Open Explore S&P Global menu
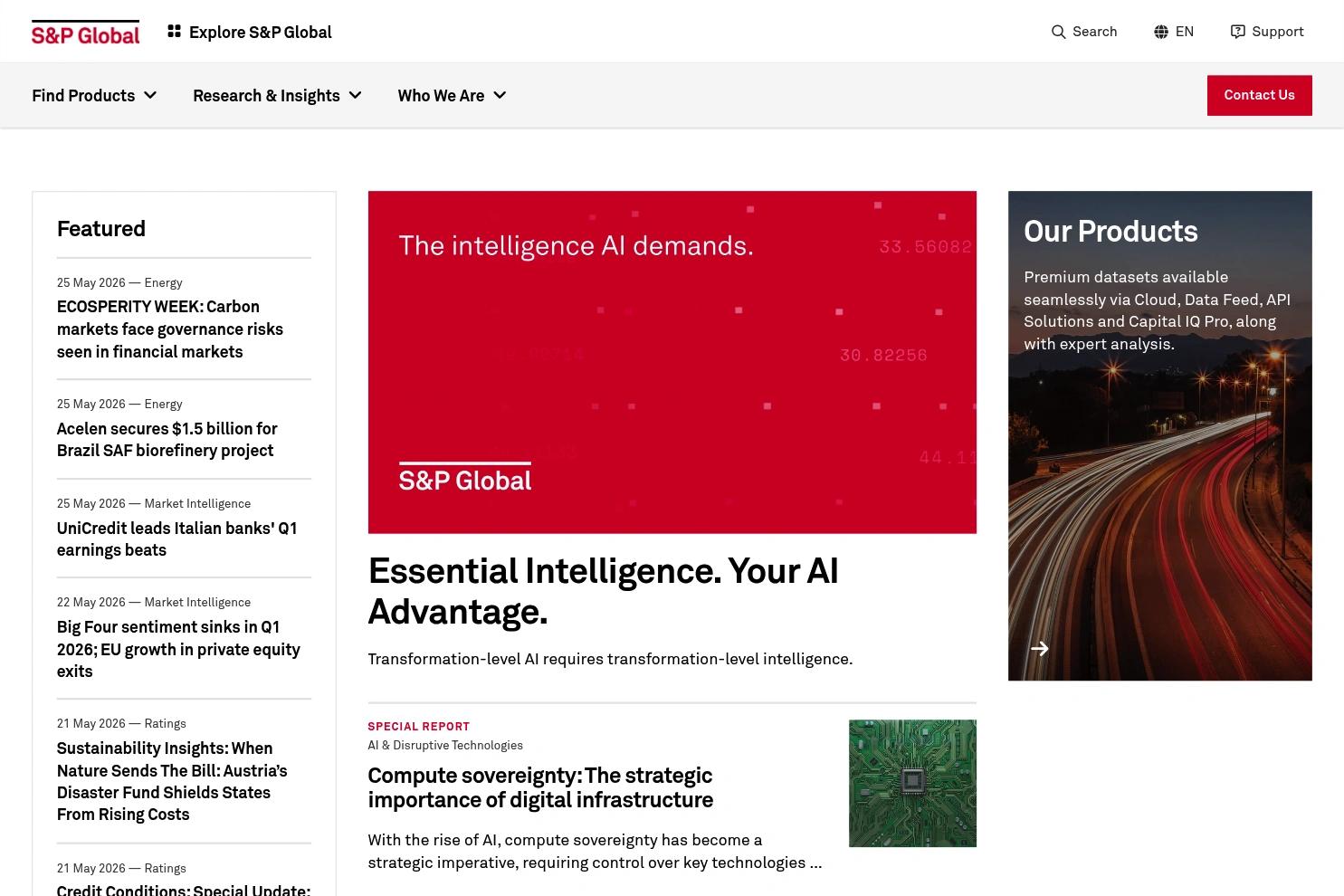This screenshot has height=896, width=1344. [250, 32]
